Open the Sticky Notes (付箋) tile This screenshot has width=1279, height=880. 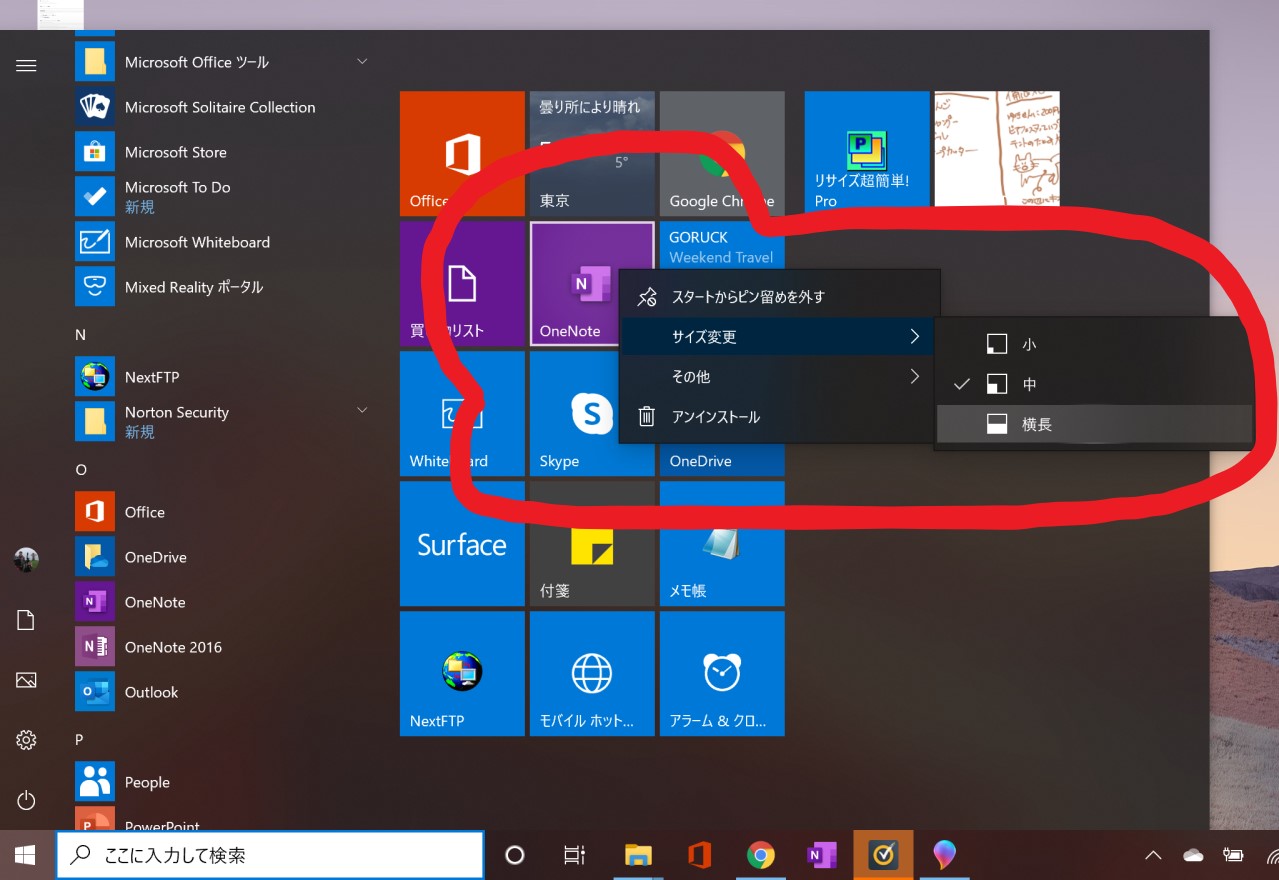[x=591, y=543]
